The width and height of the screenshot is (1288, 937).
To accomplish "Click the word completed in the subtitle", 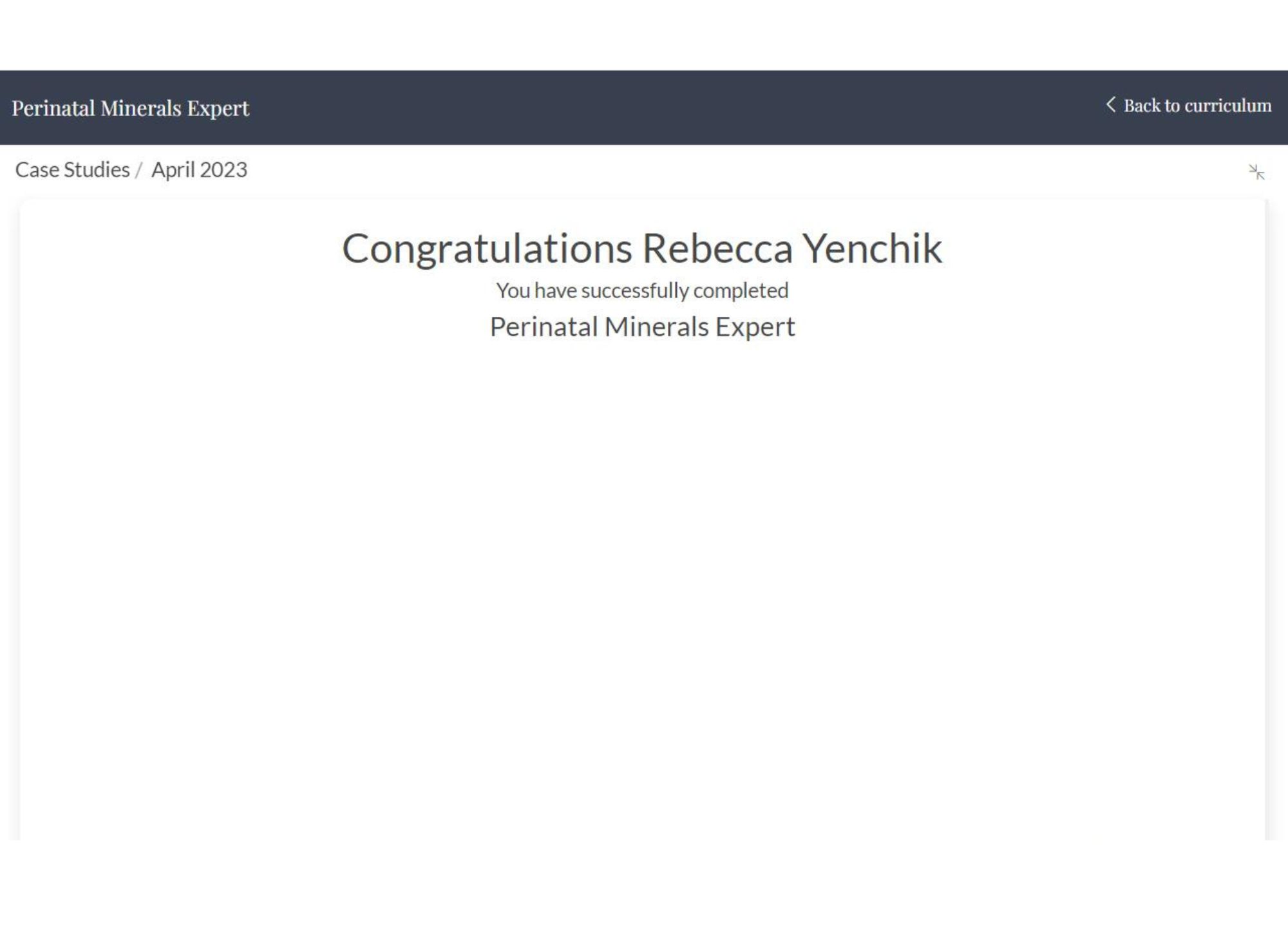I will (x=741, y=291).
